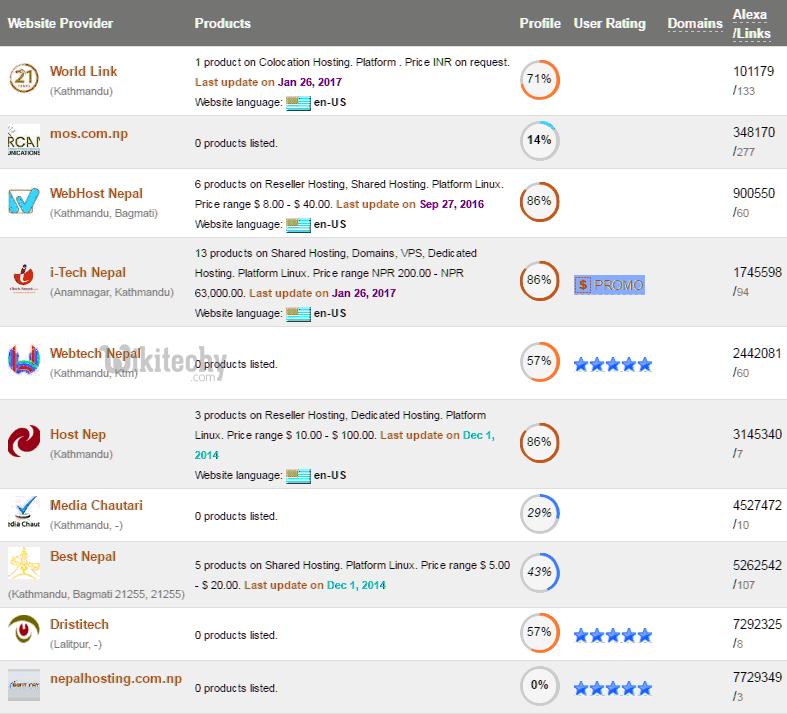Open the i-Tech Nepal provider link
Screen dimensions: 787x714
tap(88, 272)
